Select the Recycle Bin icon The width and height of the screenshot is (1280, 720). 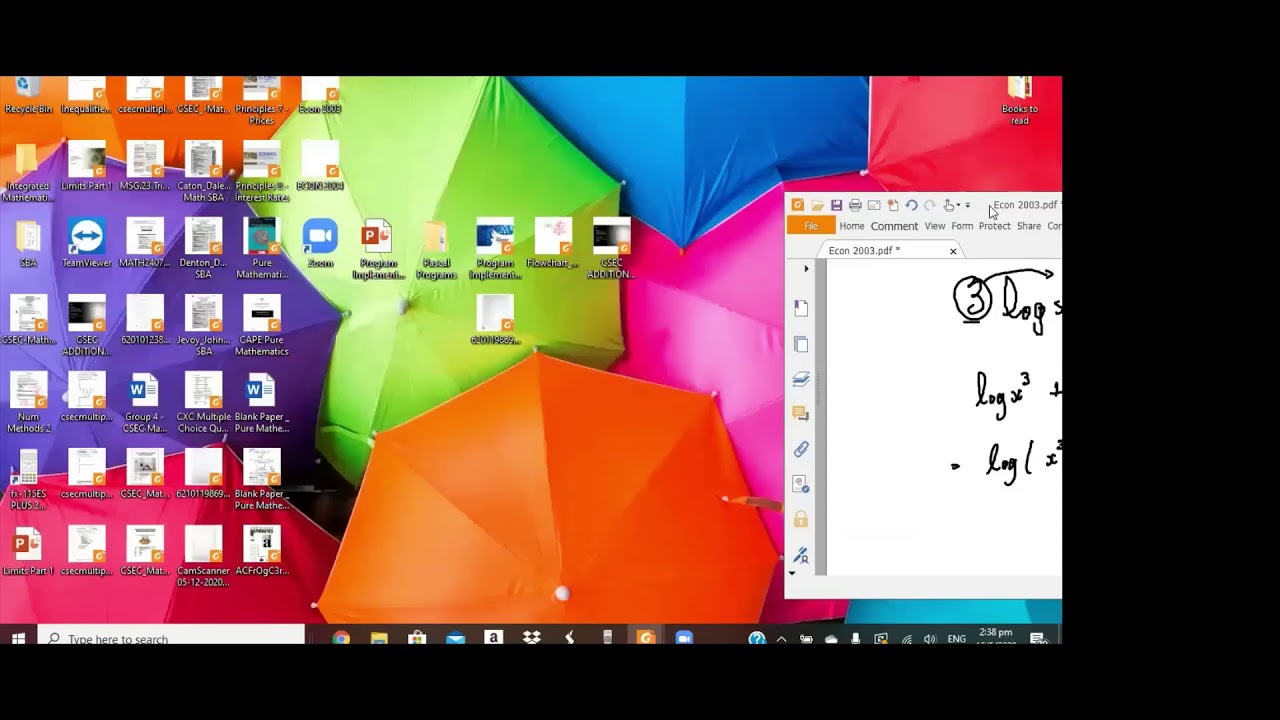28,96
